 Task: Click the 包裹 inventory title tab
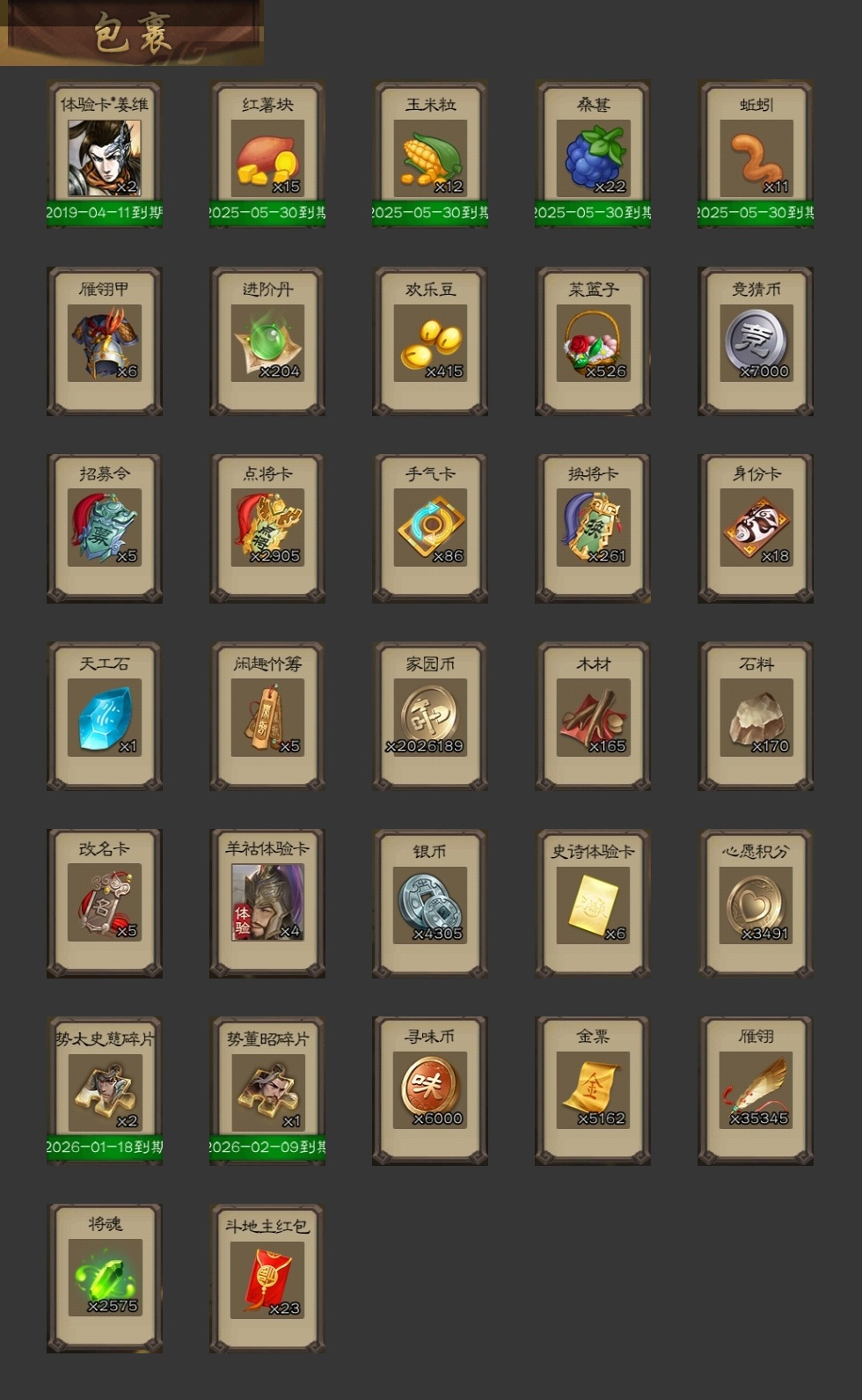coord(132,33)
